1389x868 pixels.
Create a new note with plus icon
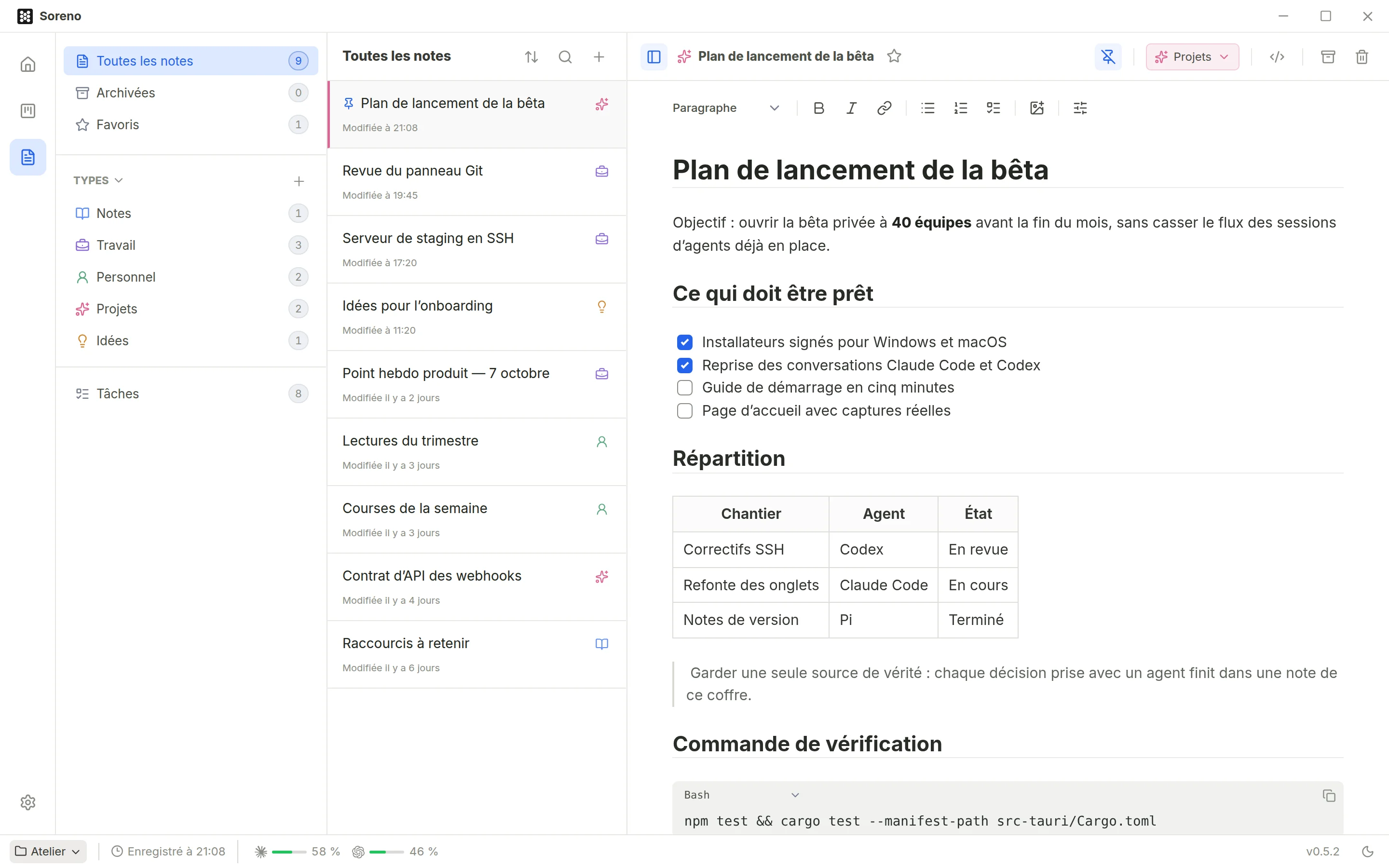tap(599, 57)
